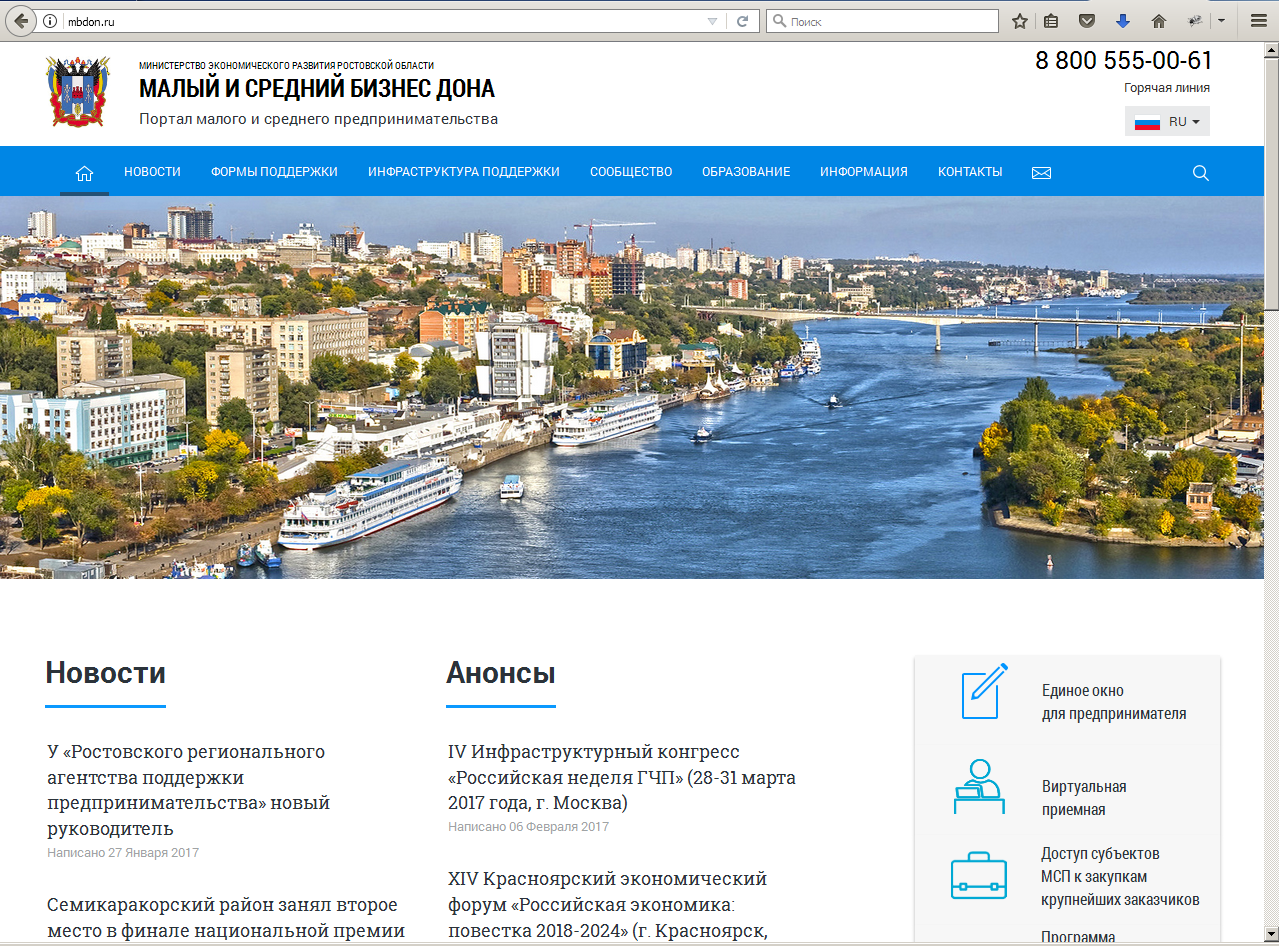1279x946 pixels.
Task: Open announcement XIV Красноярский экономический форум
Action: (607, 905)
